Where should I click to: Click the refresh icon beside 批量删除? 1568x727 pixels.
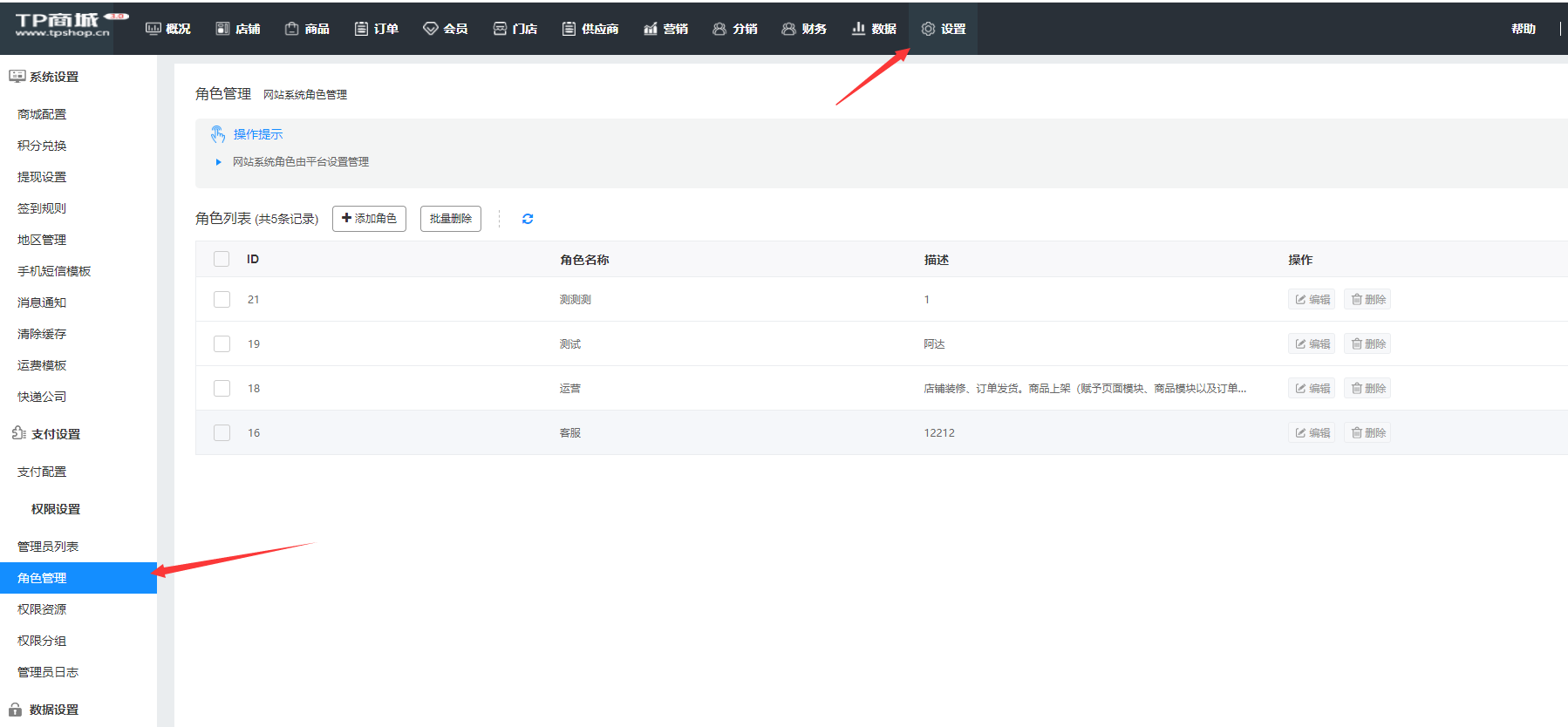(x=528, y=219)
